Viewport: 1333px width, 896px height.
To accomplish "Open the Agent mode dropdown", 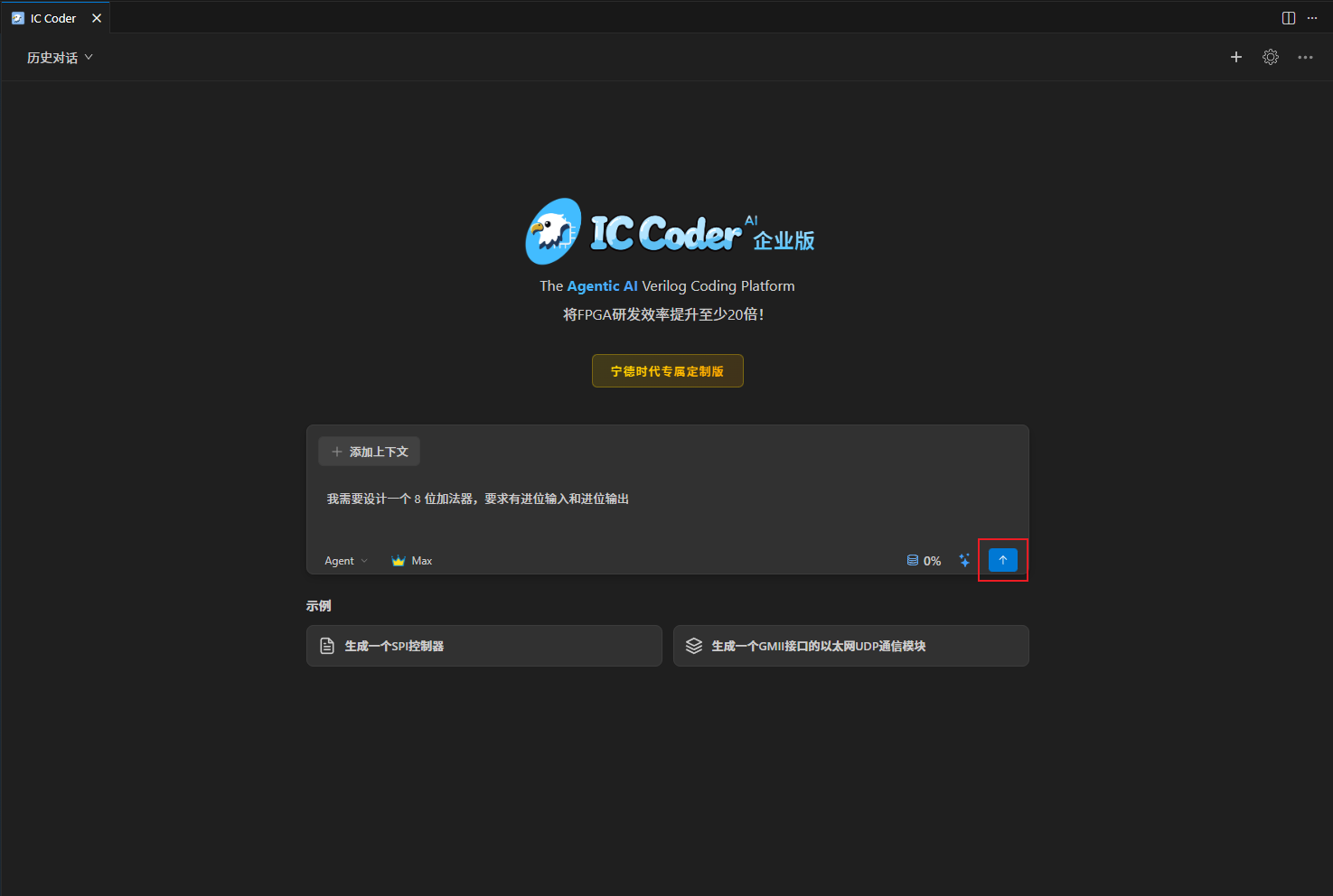I will point(346,561).
